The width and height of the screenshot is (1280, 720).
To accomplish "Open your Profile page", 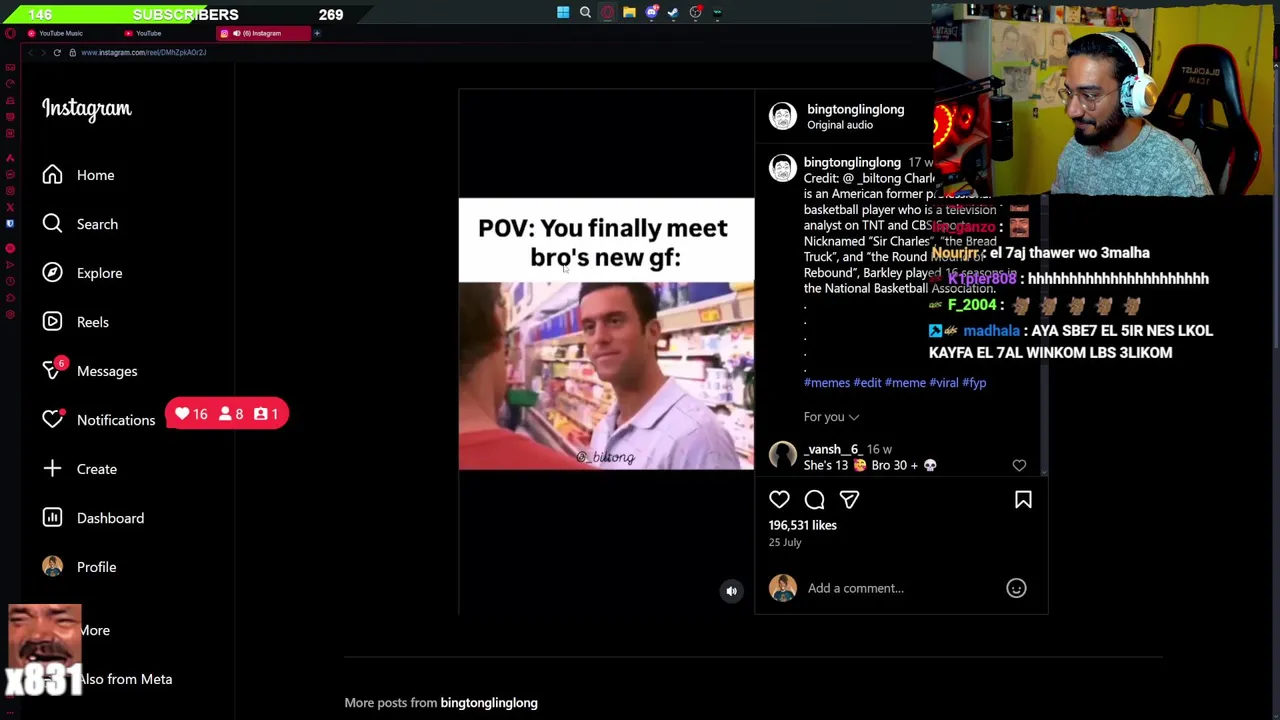I will coord(80,567).
